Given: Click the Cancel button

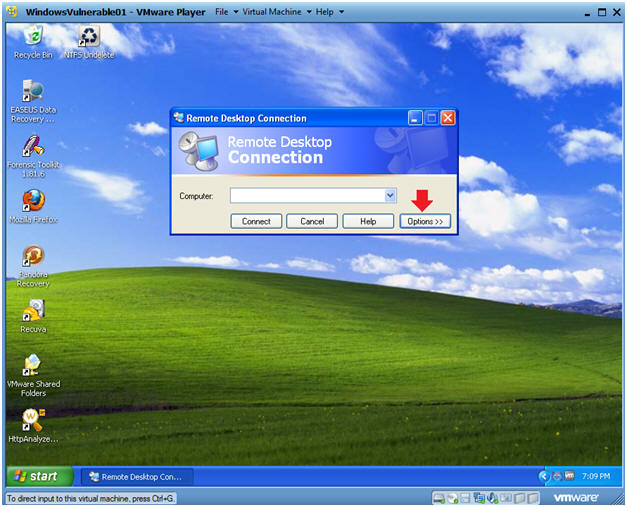Looking at the screenshot, I should coord(312,221).
